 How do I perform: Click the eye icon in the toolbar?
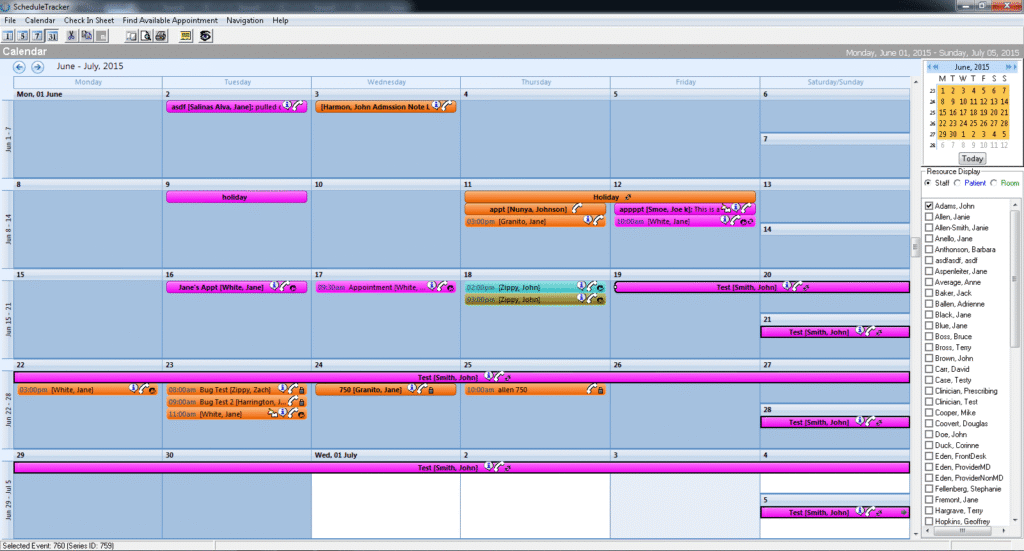pyautogui.click(x=205, y=36)
